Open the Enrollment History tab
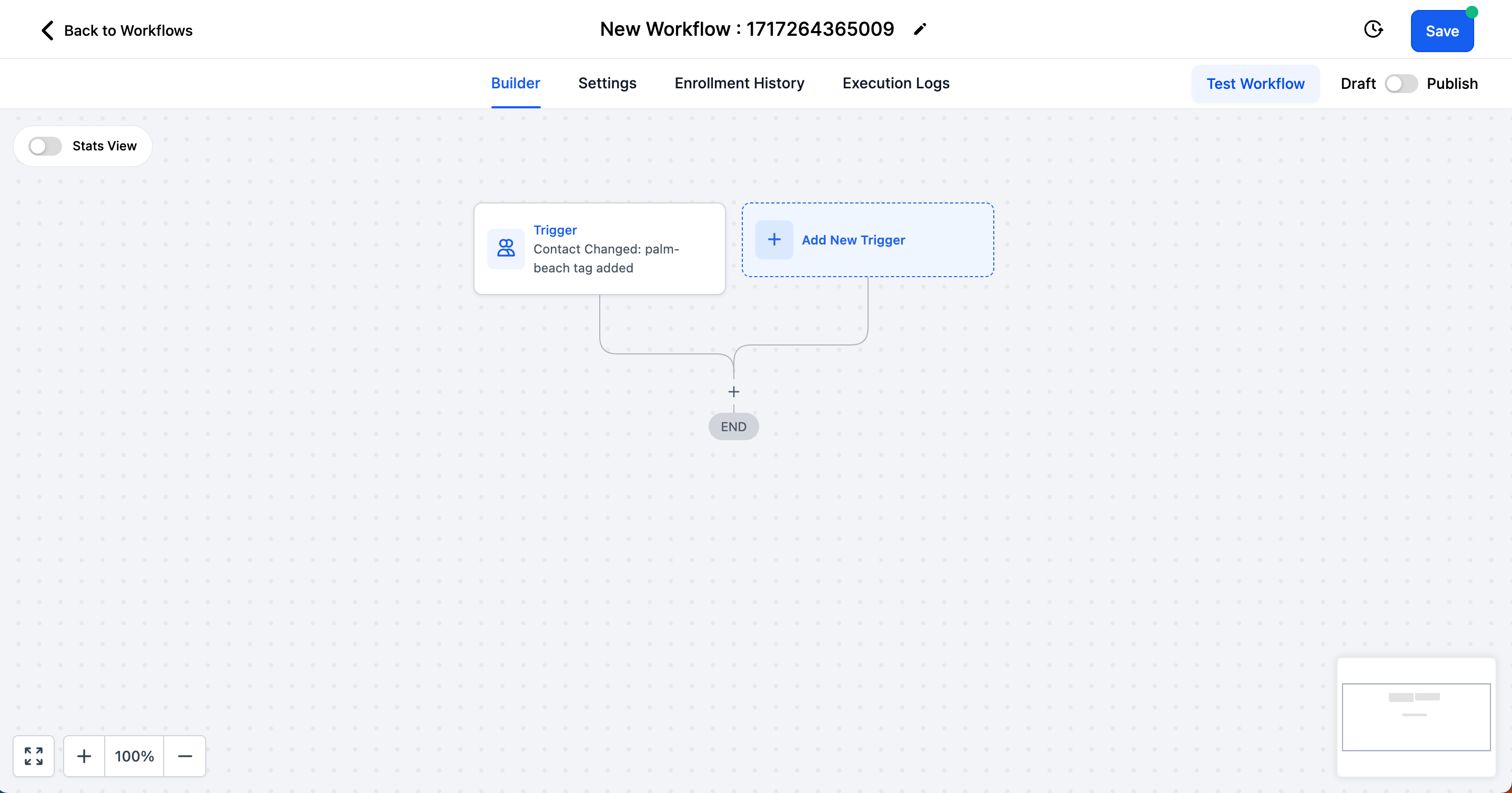The height and width of the screenshot is (793, 1512). point(739,83)
